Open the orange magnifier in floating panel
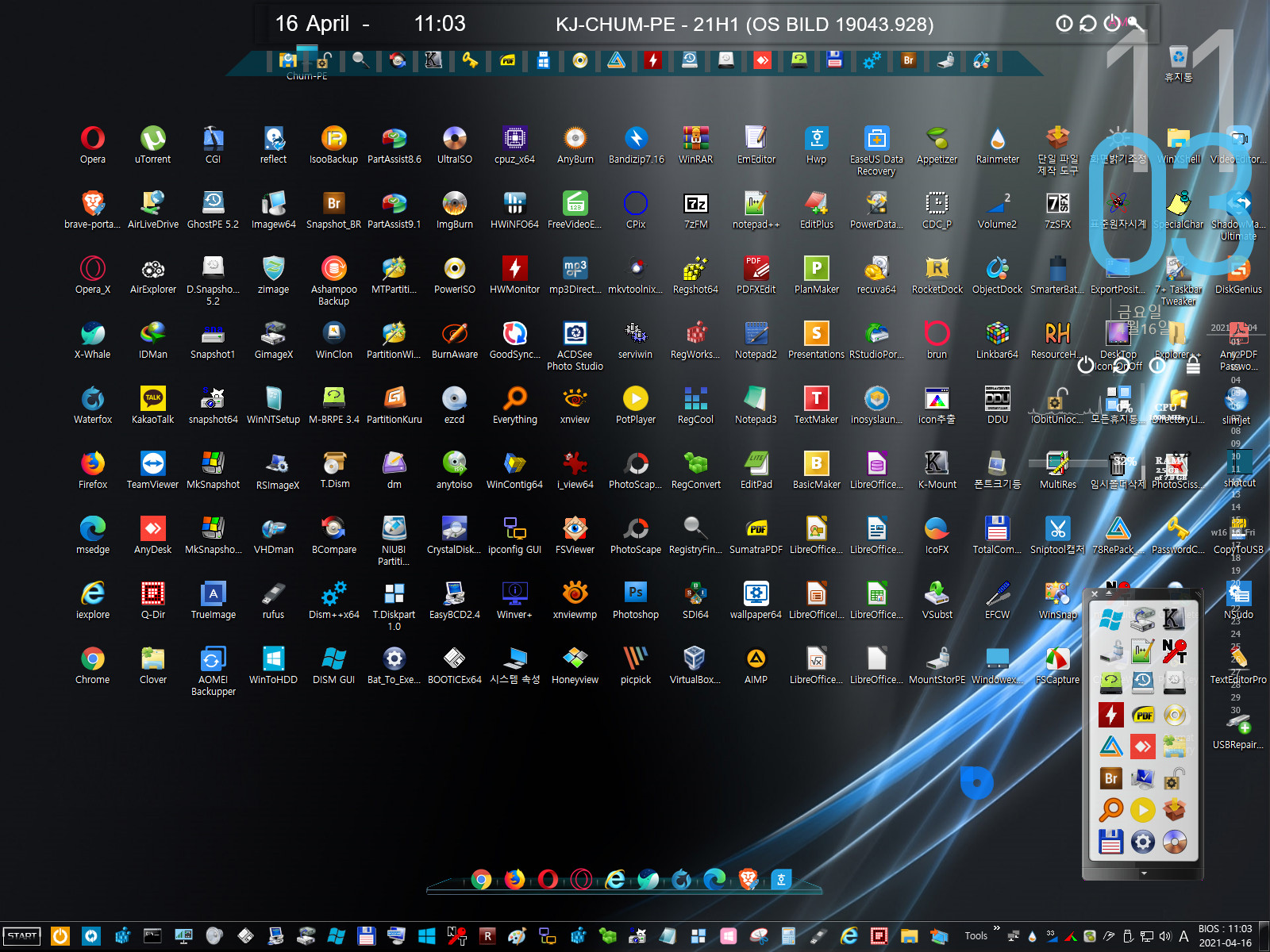Viewport: 1270px width, 952px height. point(1111,810)
